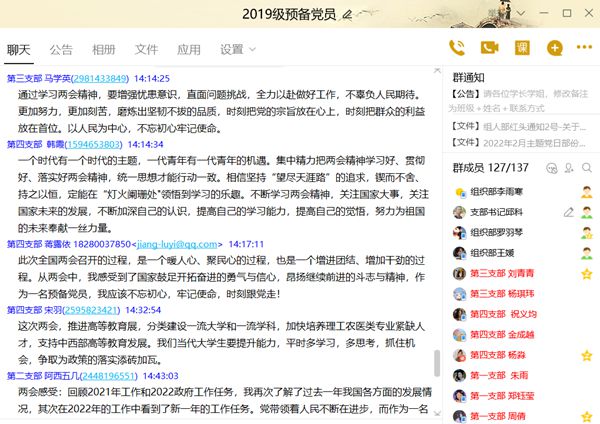600x424 pixels.
Task: Click star icon next to 第四支部 杨淼
Action: click(x=587, y=356)
